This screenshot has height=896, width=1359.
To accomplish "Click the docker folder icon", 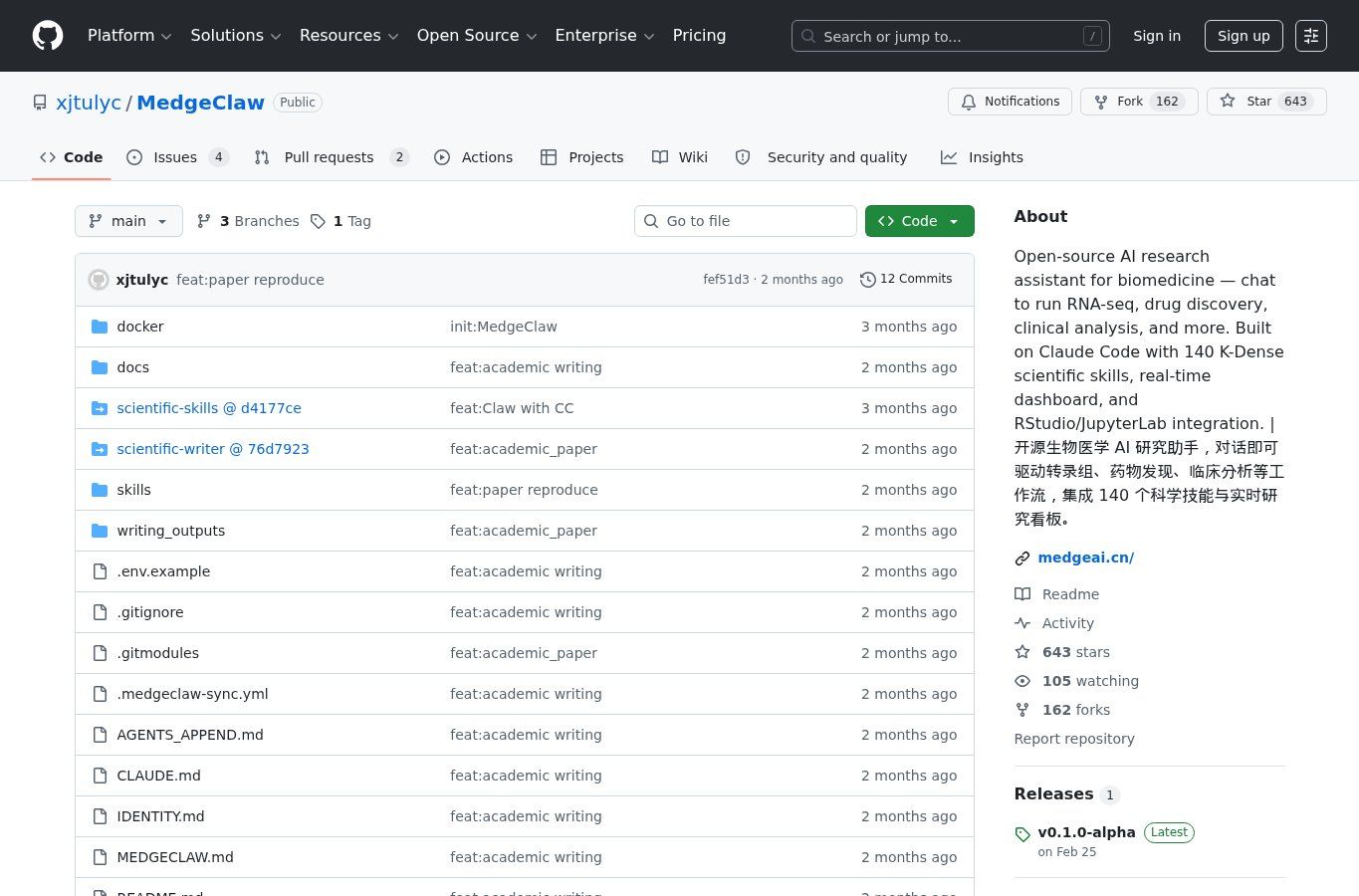I will [x=100, y=327].
